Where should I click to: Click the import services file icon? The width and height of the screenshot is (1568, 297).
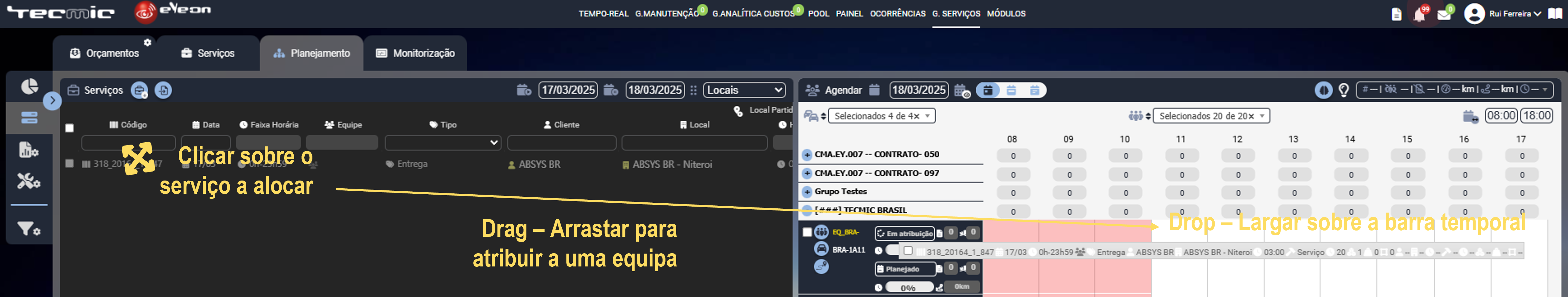[x=163, y=90]
